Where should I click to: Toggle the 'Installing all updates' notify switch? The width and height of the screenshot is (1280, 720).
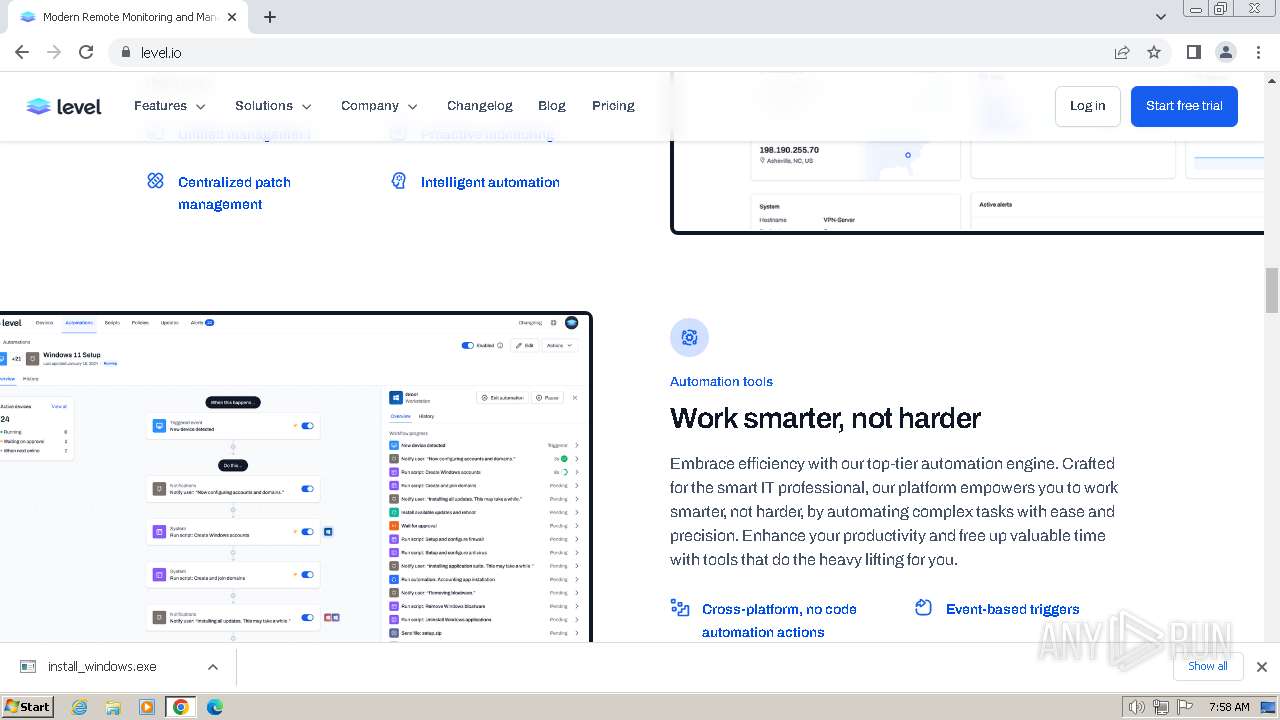[307, 617]
